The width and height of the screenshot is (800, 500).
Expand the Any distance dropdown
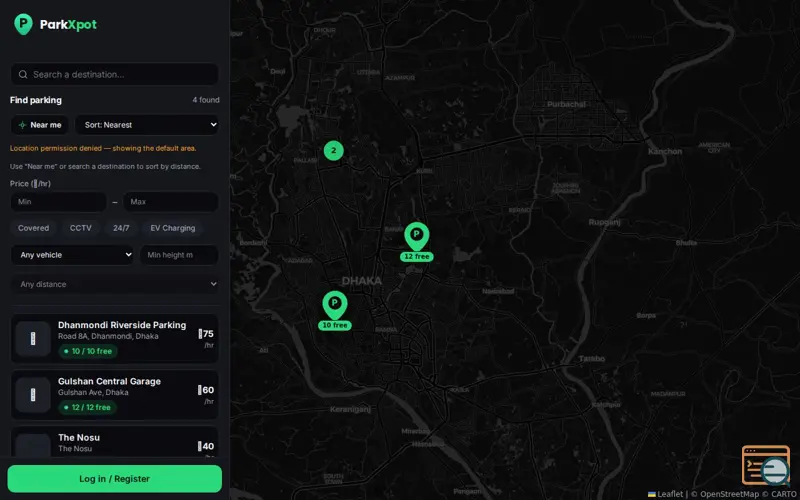(114, 284)
